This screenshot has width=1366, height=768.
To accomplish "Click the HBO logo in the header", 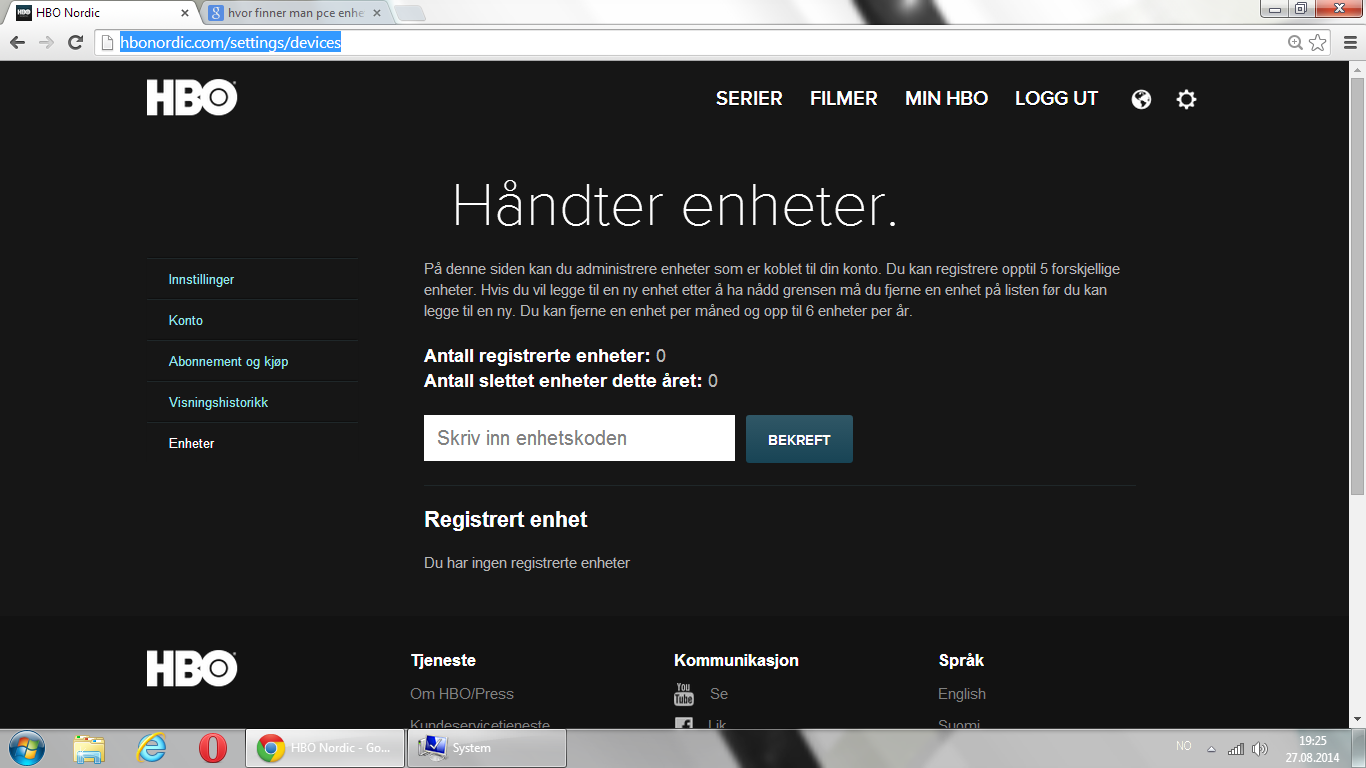I will (x=192, y=98).
